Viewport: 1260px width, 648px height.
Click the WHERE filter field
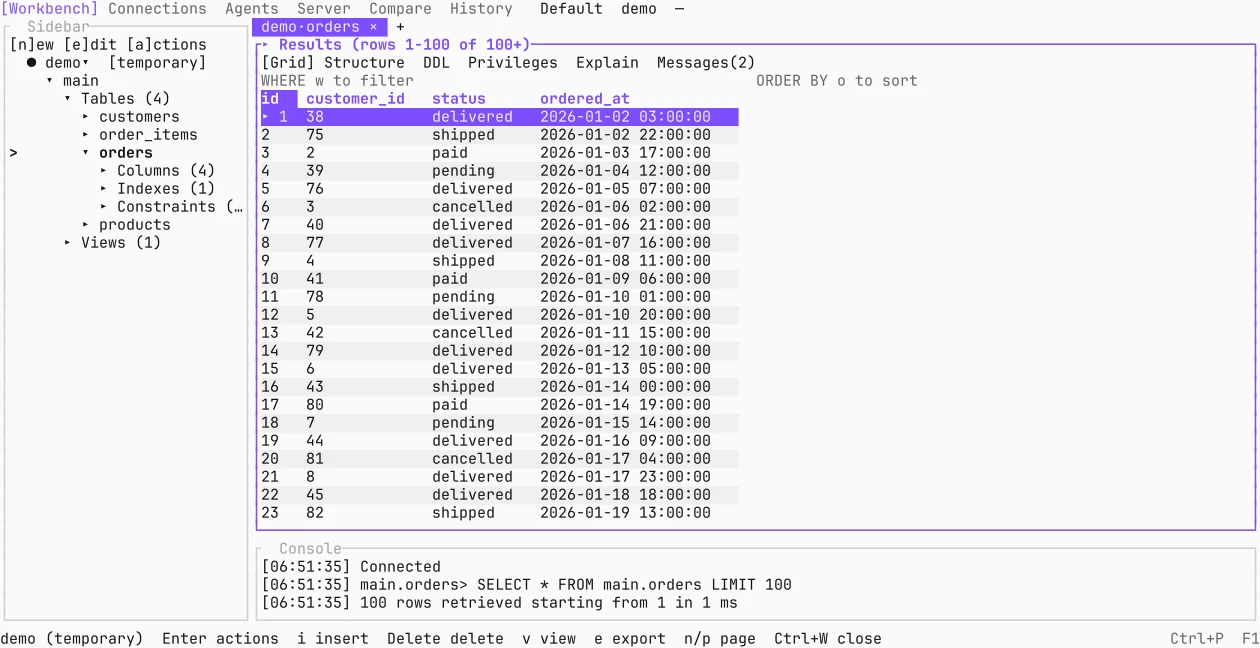pyautogui.click(x=337, y=81)
